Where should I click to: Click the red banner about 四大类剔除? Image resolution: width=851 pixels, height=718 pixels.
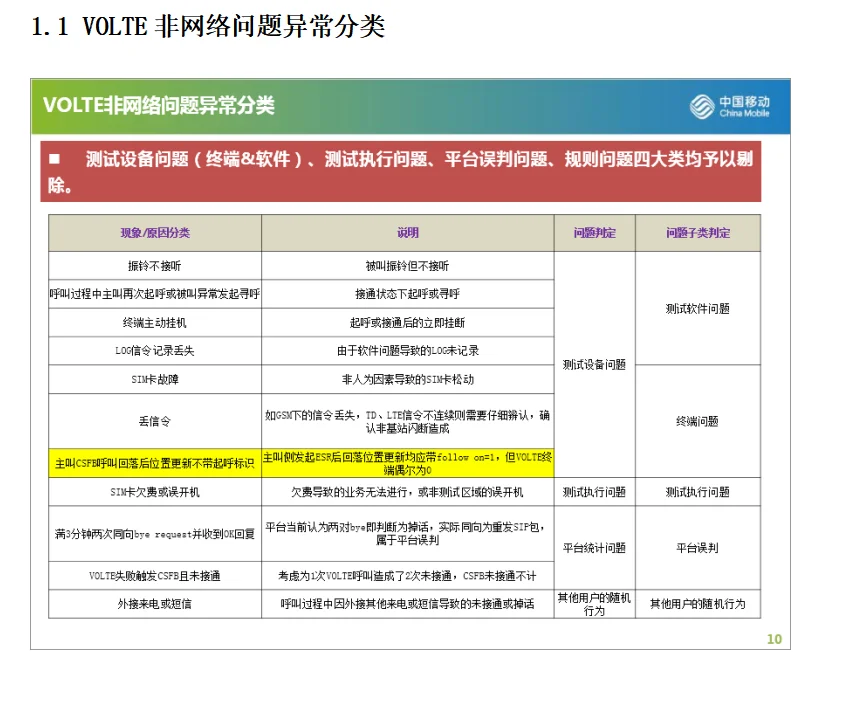pos(400,166)
